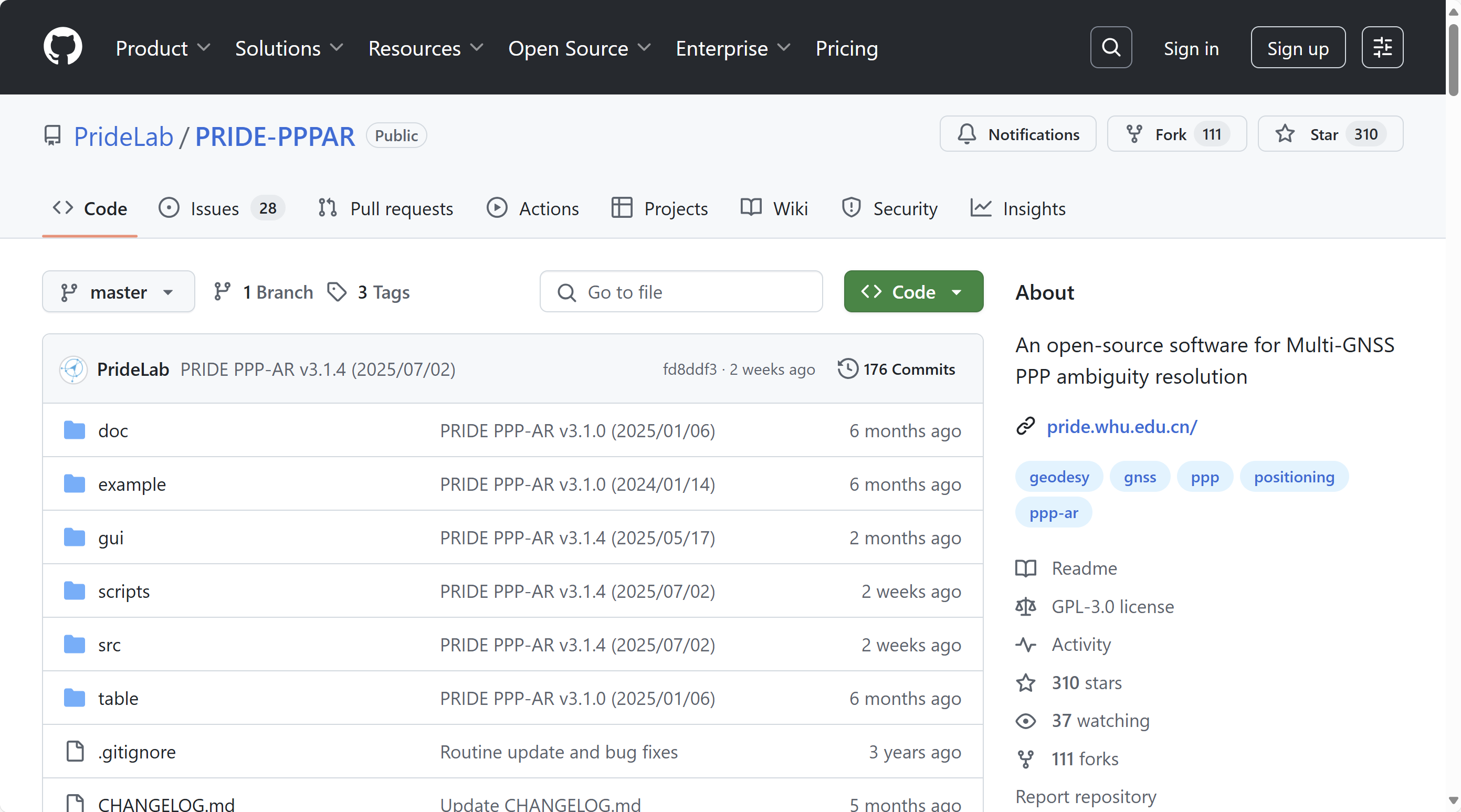Open the Actions tab
This screenshot has height=812, width=1461.
(532, 209)
